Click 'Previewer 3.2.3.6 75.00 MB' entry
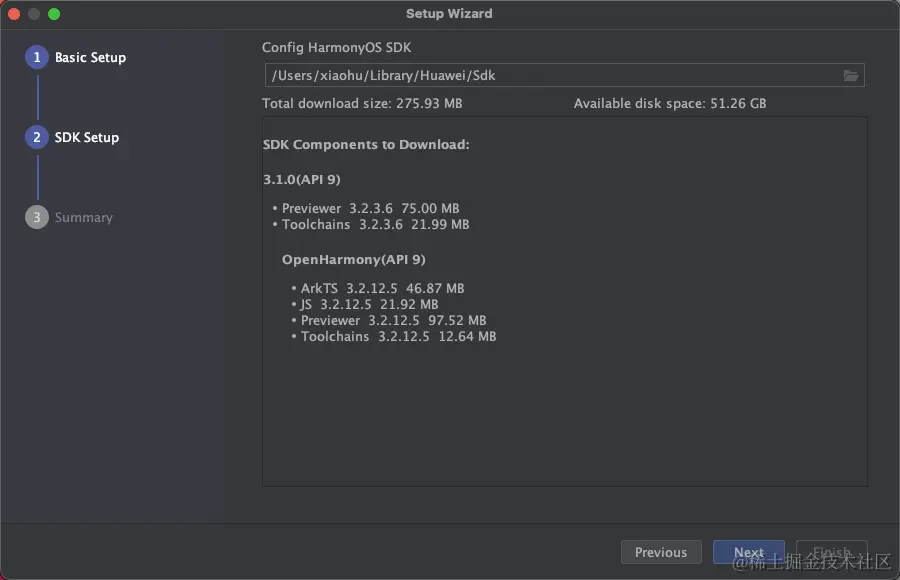The height and width of the screenshot is (580, 900). 370,208
